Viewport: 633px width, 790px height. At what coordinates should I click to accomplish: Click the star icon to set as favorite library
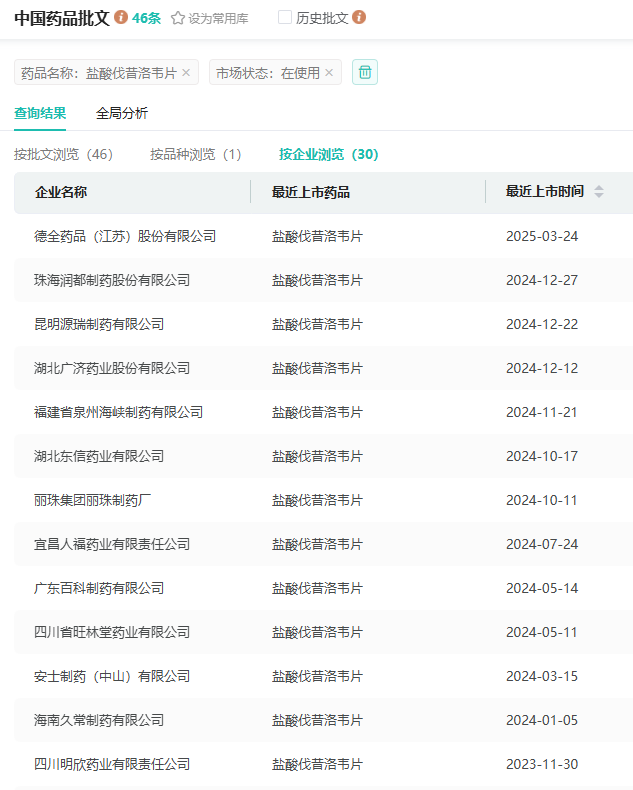178,18
